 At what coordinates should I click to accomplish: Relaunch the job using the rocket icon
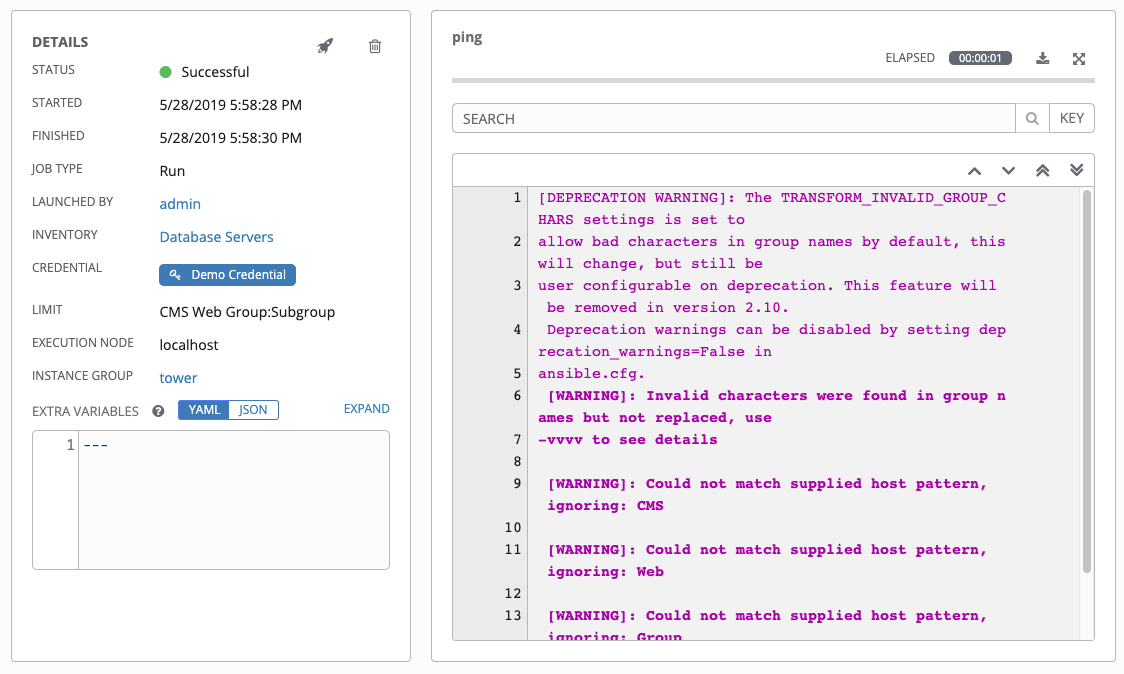(325, 46)
